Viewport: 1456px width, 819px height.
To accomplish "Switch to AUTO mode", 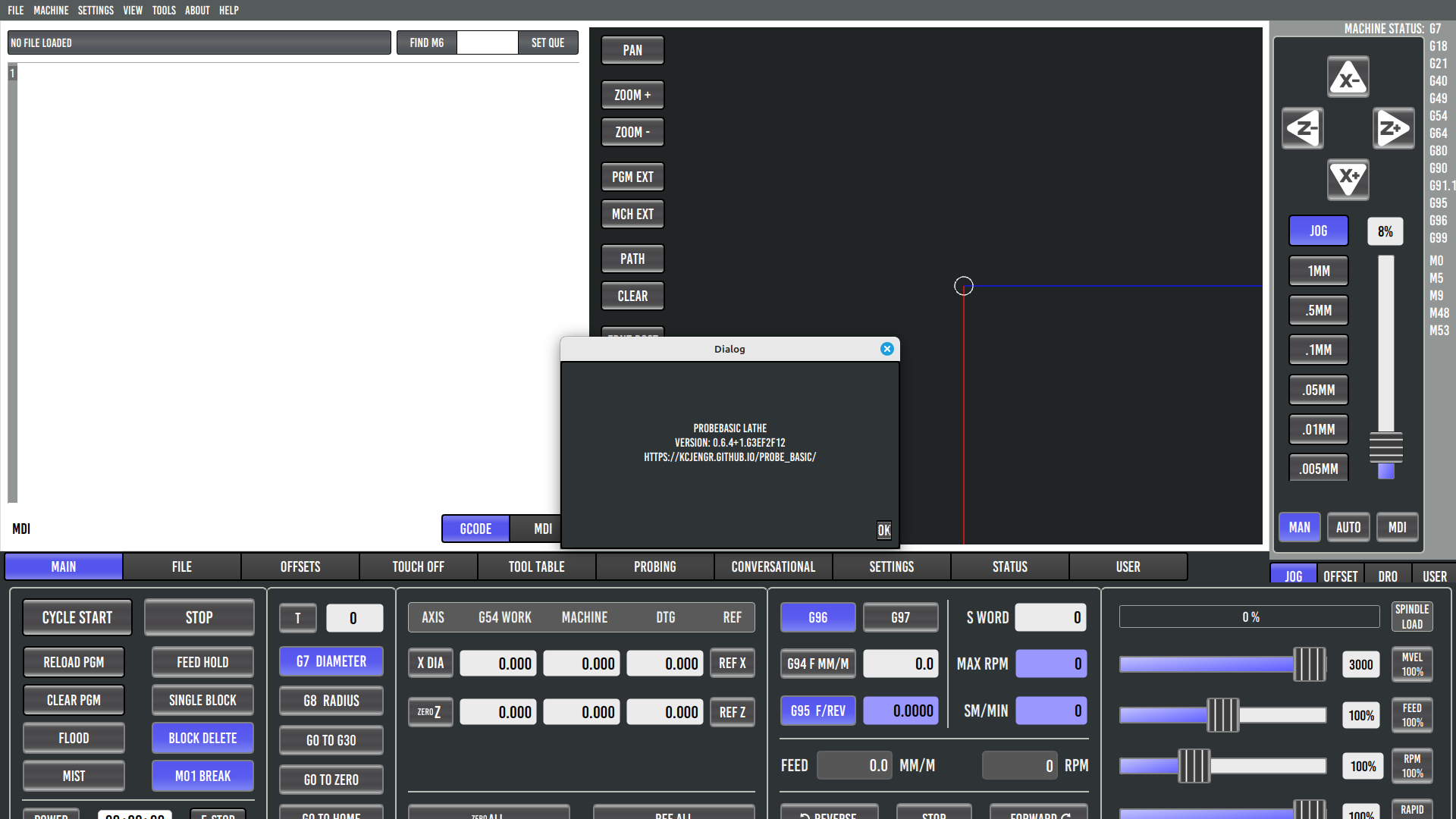I will [x=1348, y=527].
